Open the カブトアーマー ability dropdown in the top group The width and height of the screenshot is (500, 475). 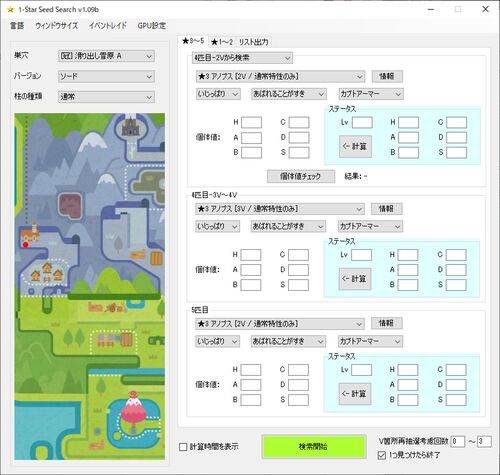[x=371, y=94]
